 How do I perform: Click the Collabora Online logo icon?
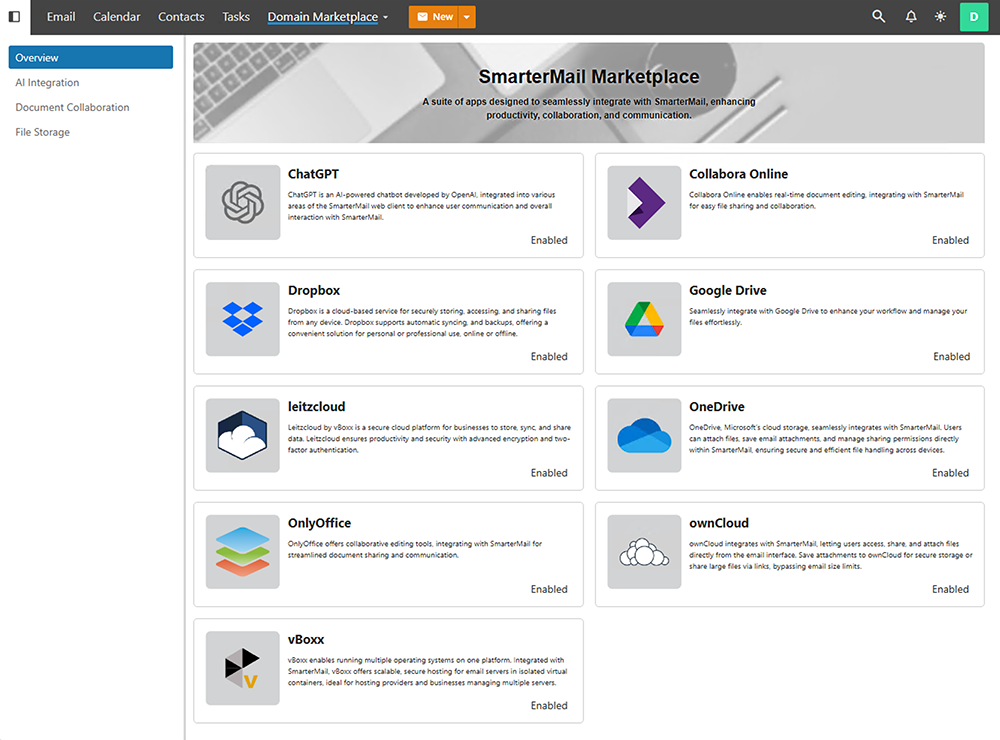pyautogui.click(x=644, y=202)
